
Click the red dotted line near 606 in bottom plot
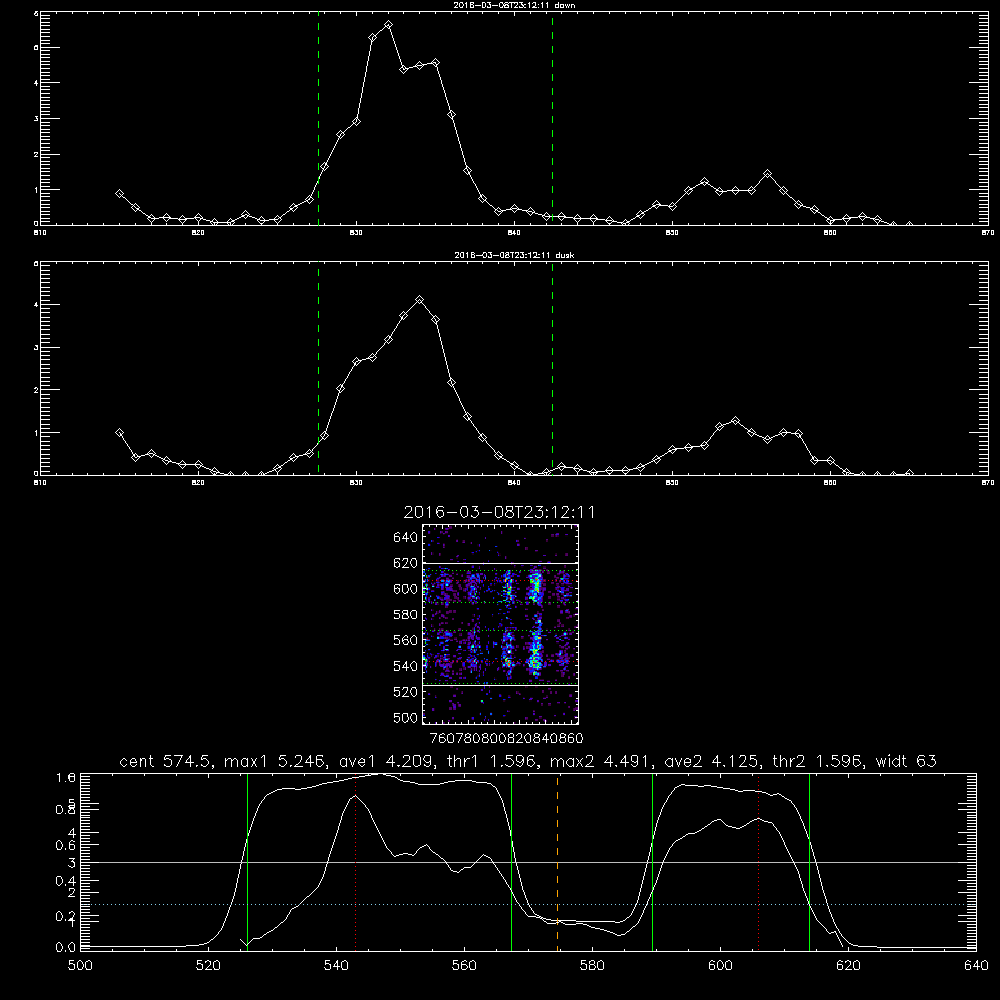[758, 862]
